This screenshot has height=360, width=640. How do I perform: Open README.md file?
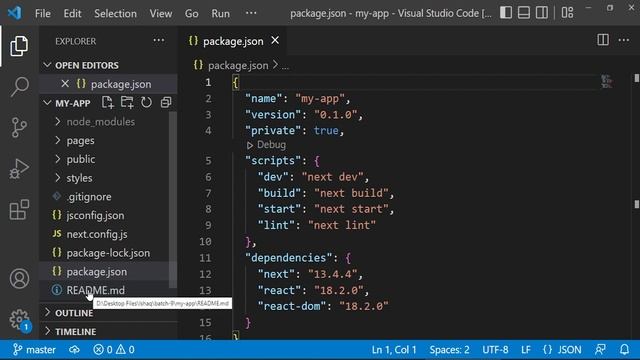(x=108, y=290)
